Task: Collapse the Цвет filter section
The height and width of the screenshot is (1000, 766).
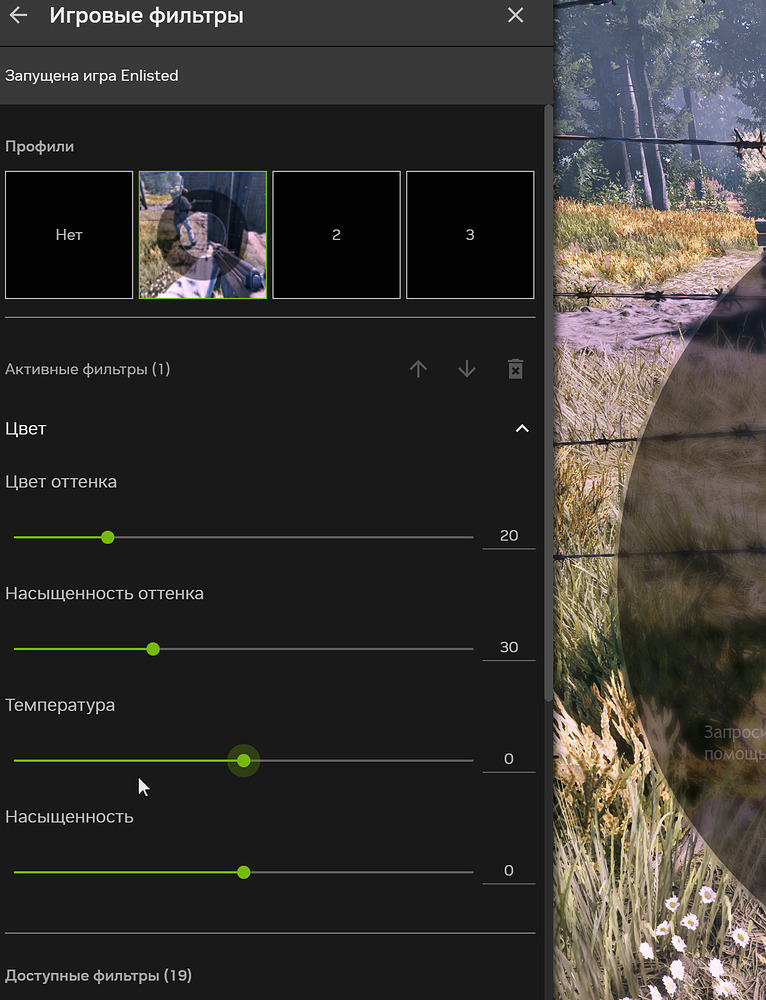Action: (x=522, y=429)
